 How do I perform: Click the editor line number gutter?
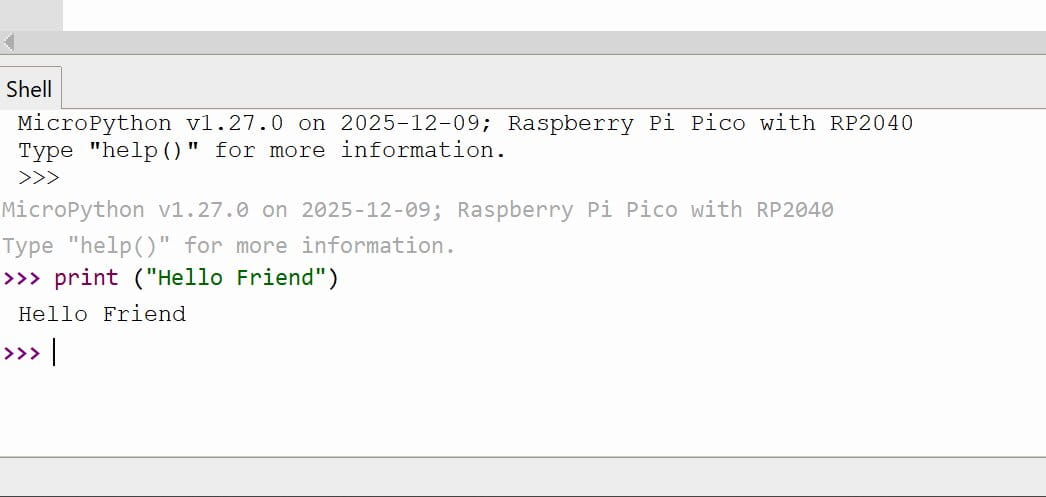tap(30, 14)
